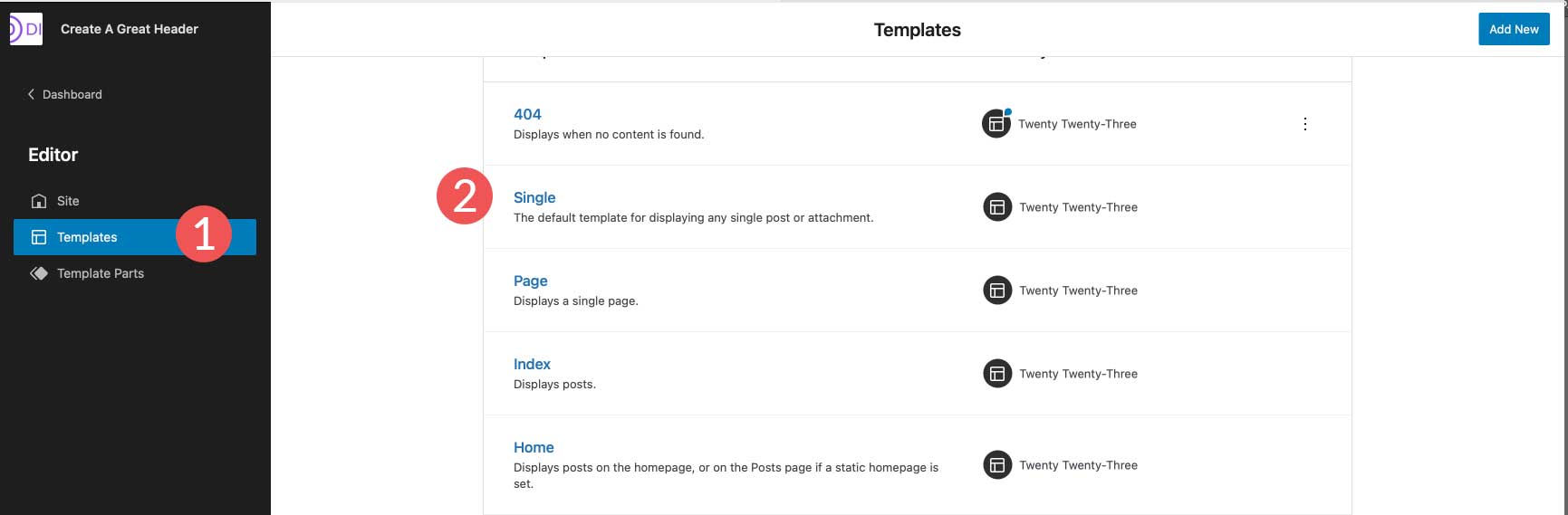1568x515 pixels.
Task: Click the Site home icon in sidebar
Action: (x=39, y=201)
